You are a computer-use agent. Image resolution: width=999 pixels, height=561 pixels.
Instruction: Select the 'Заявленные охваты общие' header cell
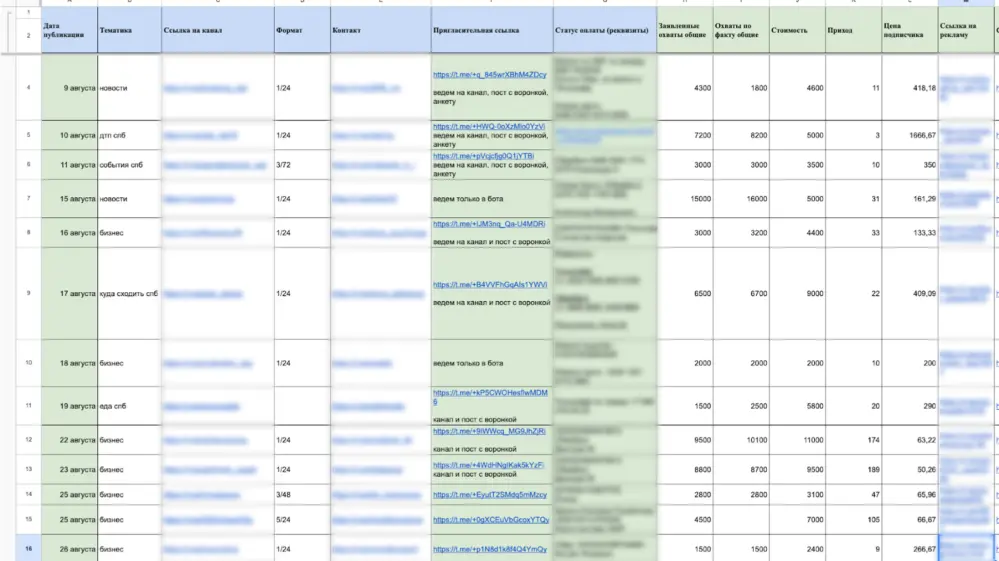685,30
